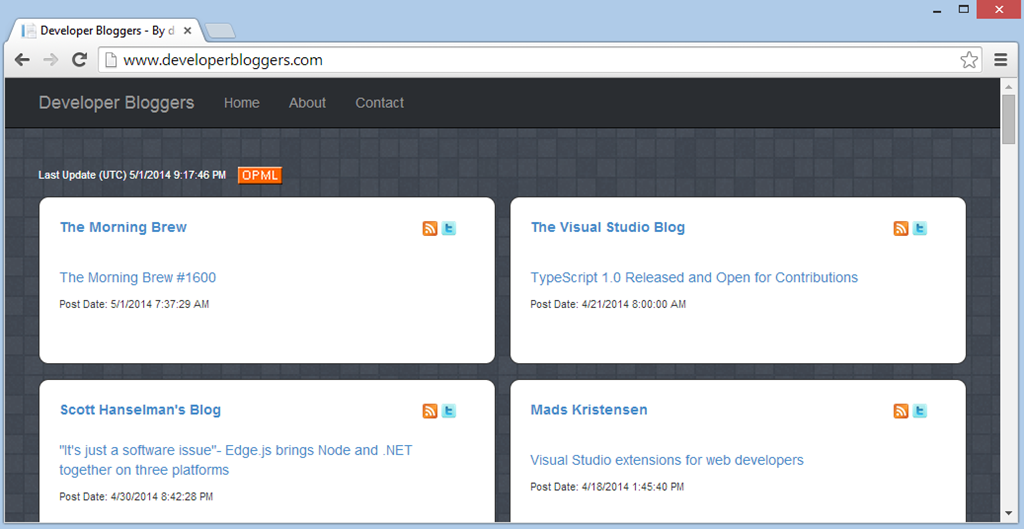1024x529 pixels.
Task: Open The Morning Brew RSS feed icon
Action: [x=430, y=229]
